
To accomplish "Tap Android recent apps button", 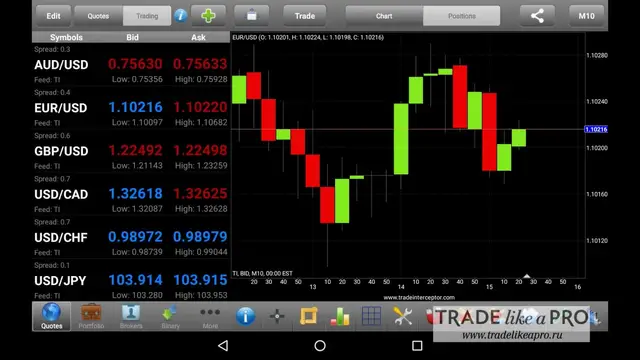I will click(x=417, y=346).
